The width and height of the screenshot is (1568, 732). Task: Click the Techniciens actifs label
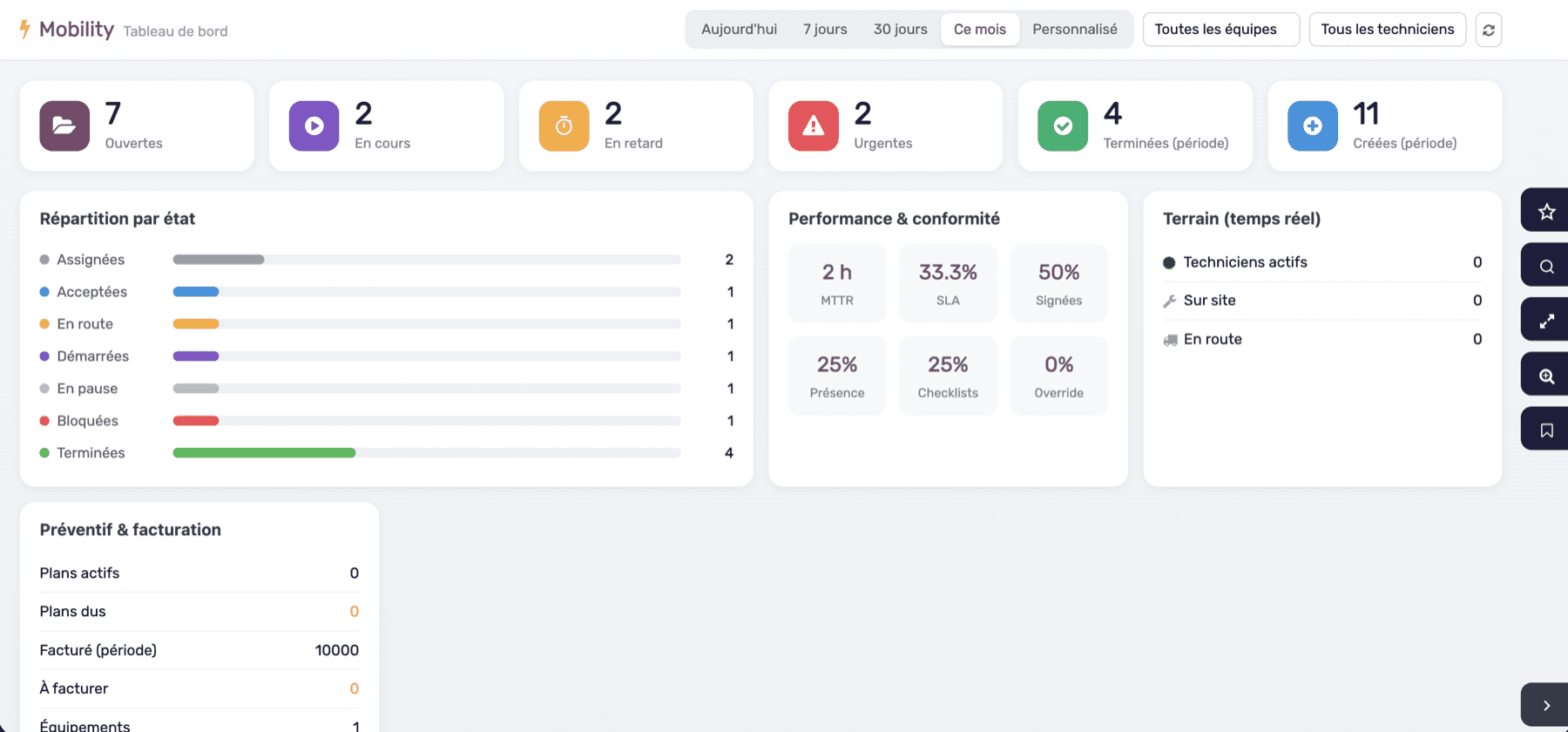1245,262
